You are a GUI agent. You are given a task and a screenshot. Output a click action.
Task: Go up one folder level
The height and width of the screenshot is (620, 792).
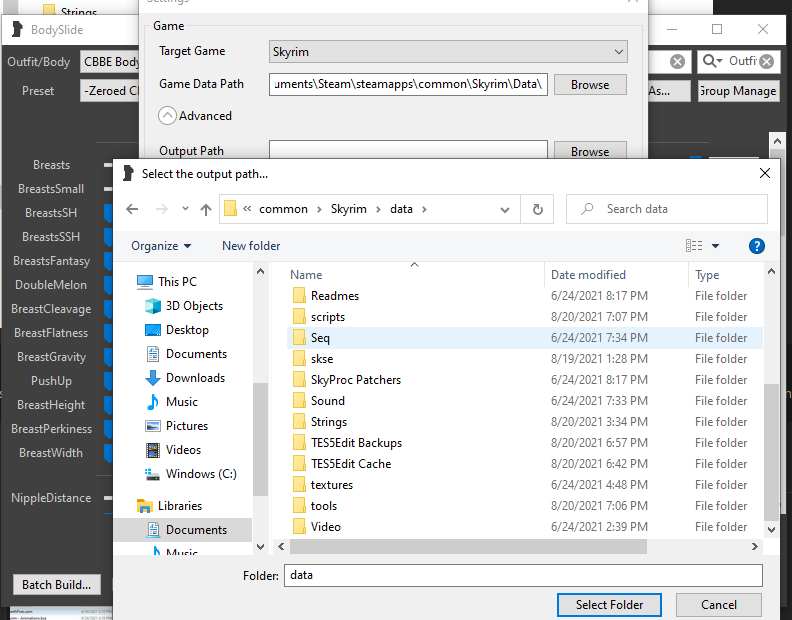click(x=206, y=209)
